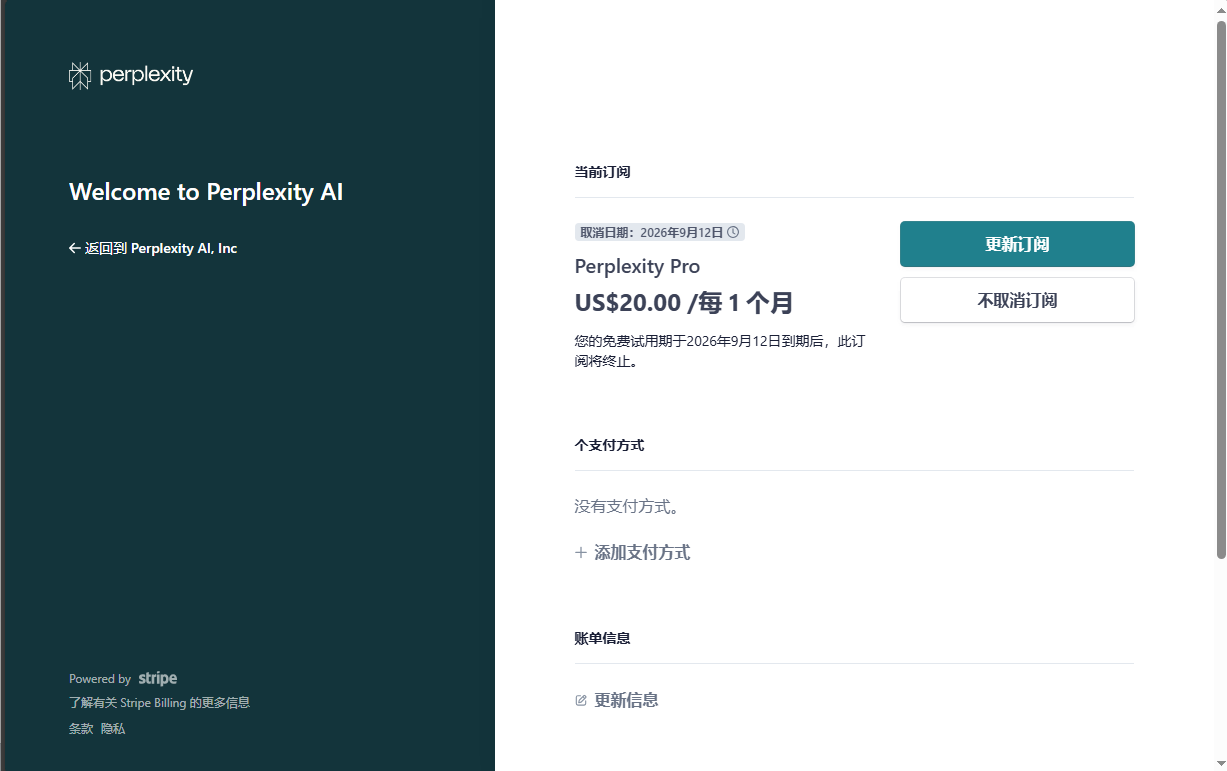Open the 条款 terms link
Screen dimensions: 1227x771
81,729
